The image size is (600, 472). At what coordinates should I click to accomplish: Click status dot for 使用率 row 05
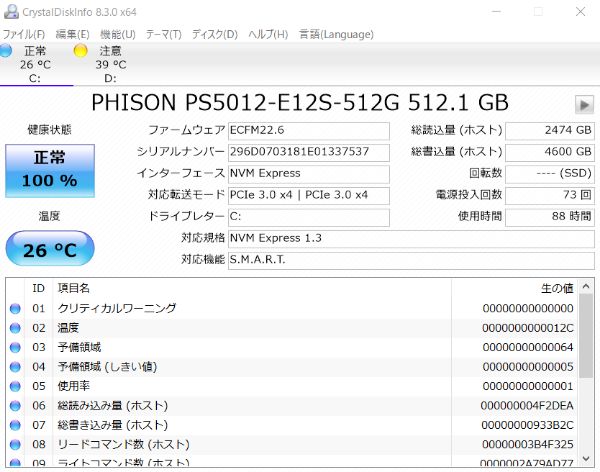click(x=15, y=386)
